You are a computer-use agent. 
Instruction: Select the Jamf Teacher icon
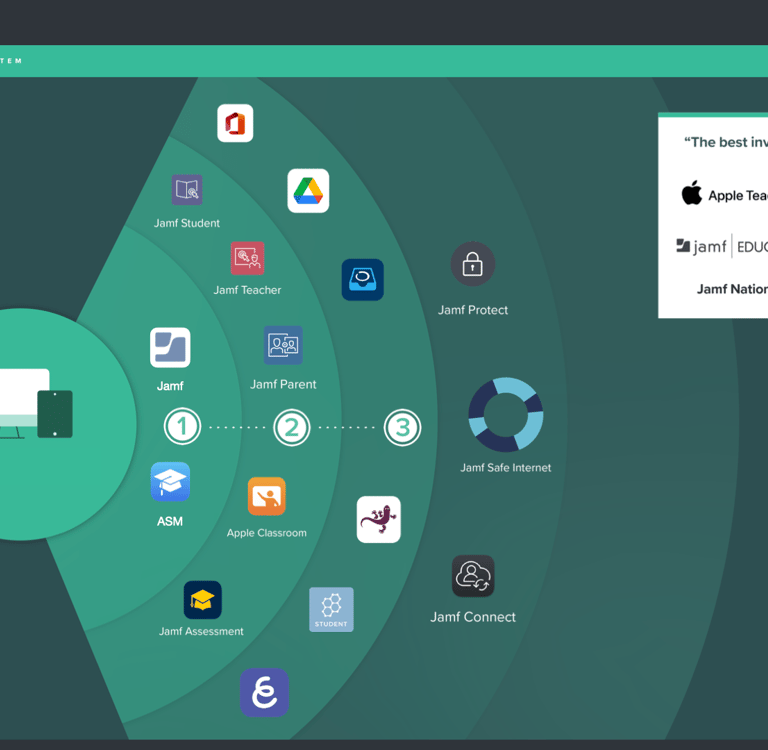click(x=247, y=258)
